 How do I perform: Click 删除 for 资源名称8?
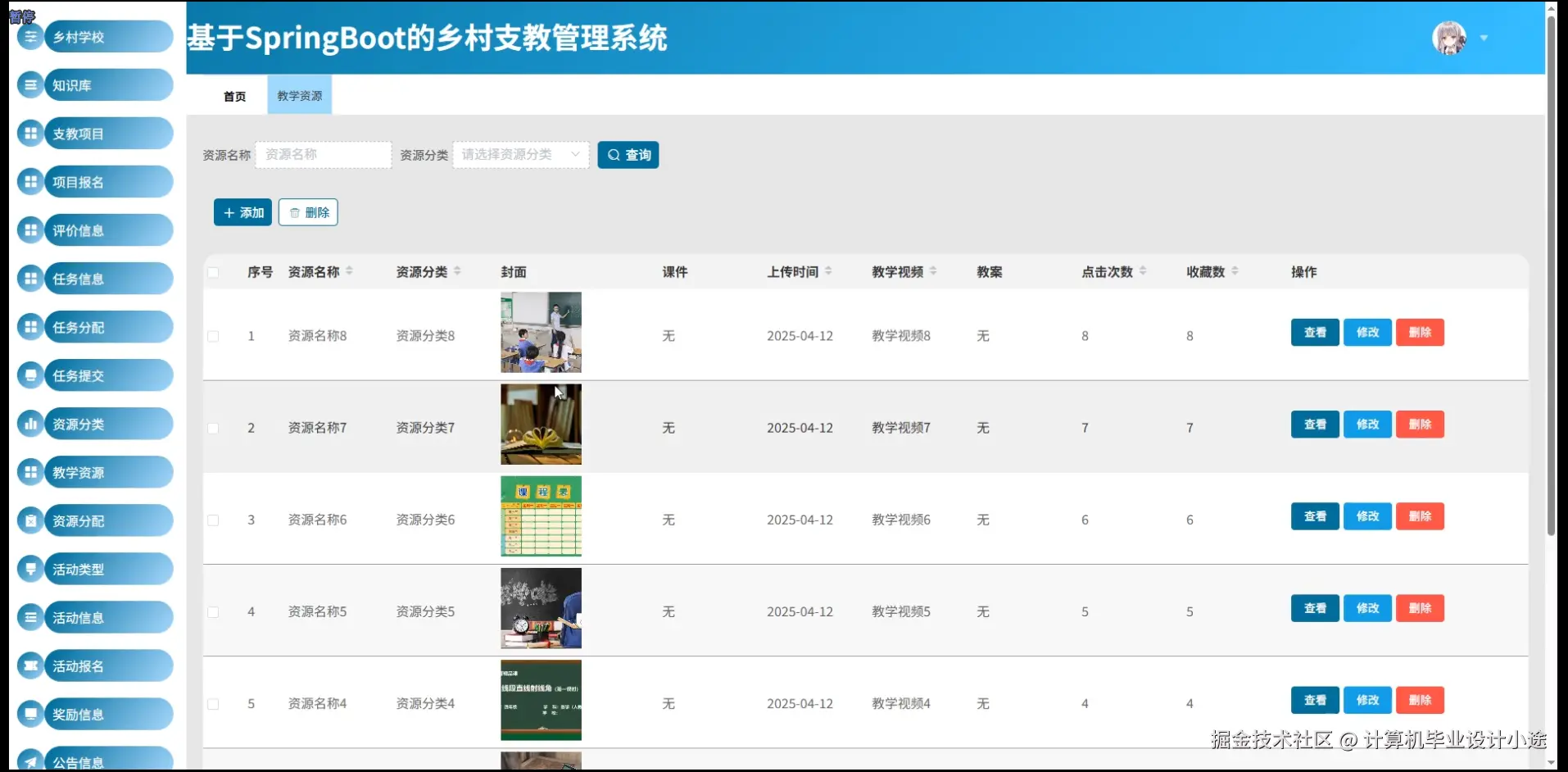pyautogui.click(x=1420, y=333)
